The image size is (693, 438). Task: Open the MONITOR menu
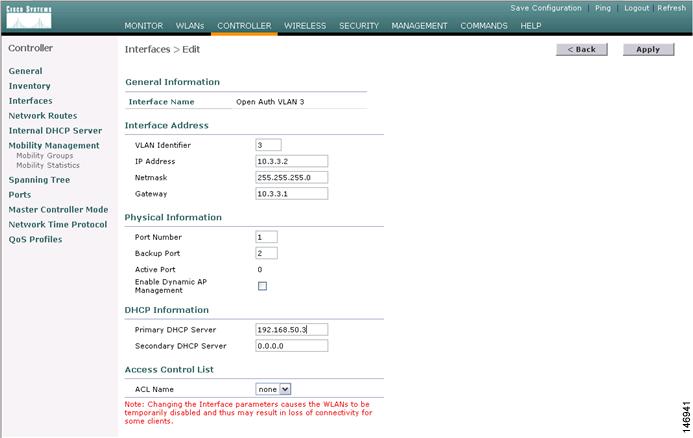click(144, 26)
